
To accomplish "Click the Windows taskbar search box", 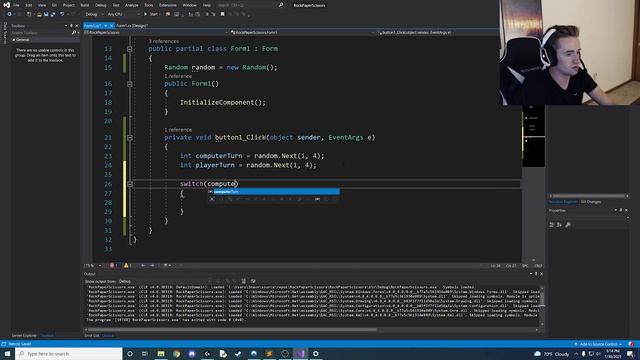I will tap(69, 353).
